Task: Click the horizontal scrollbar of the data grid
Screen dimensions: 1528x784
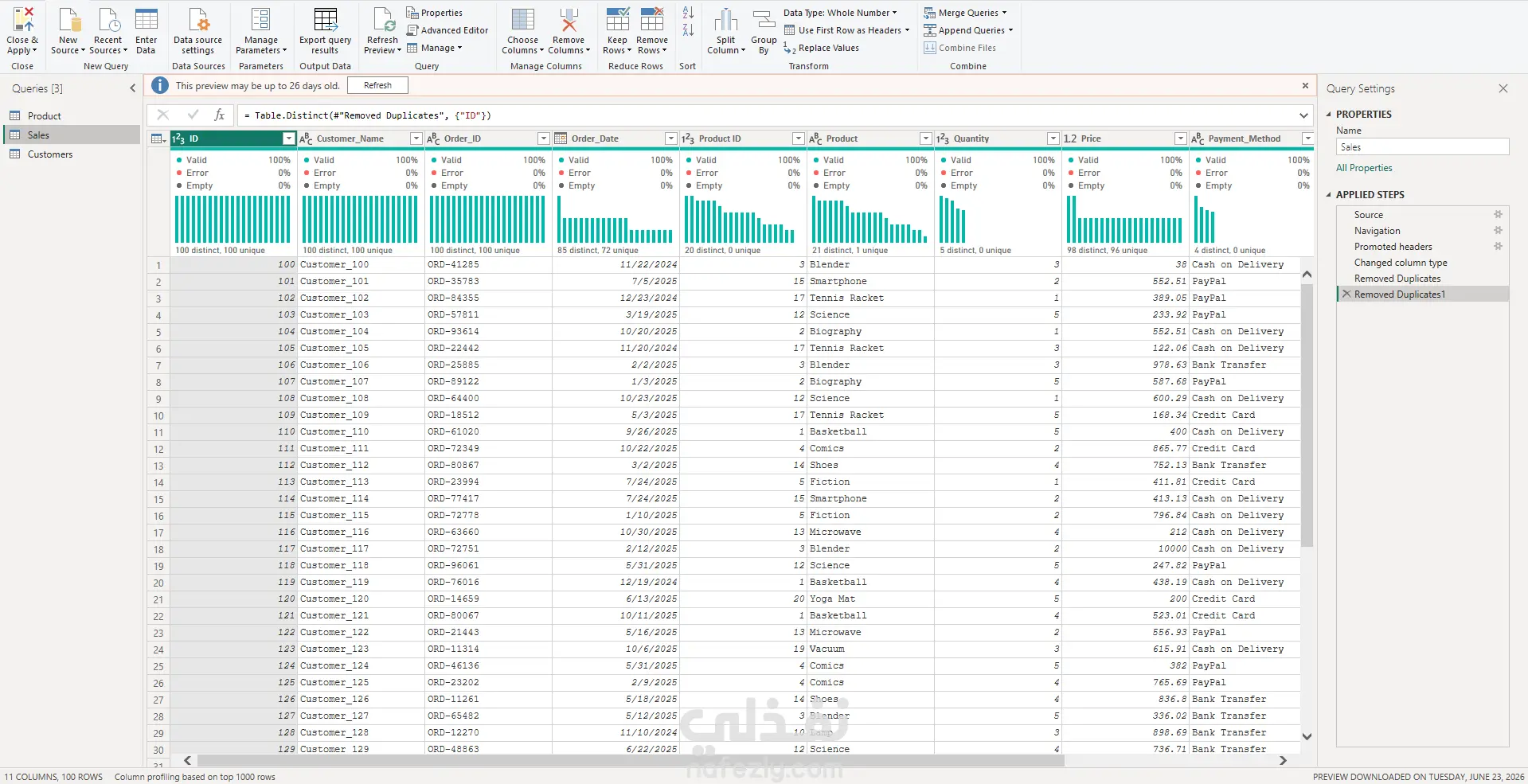Action: tap(631, 761)
